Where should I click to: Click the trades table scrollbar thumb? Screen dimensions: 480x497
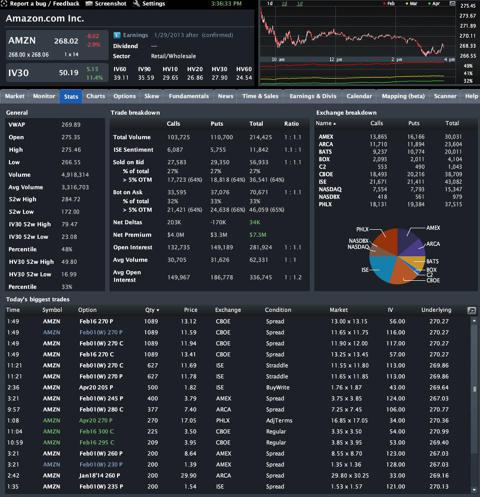coord(474,389)
